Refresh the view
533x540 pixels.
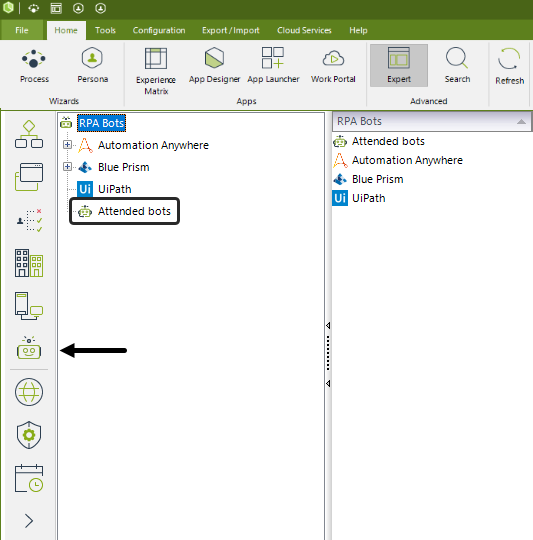pyautogui.click(x=509, y=67)
